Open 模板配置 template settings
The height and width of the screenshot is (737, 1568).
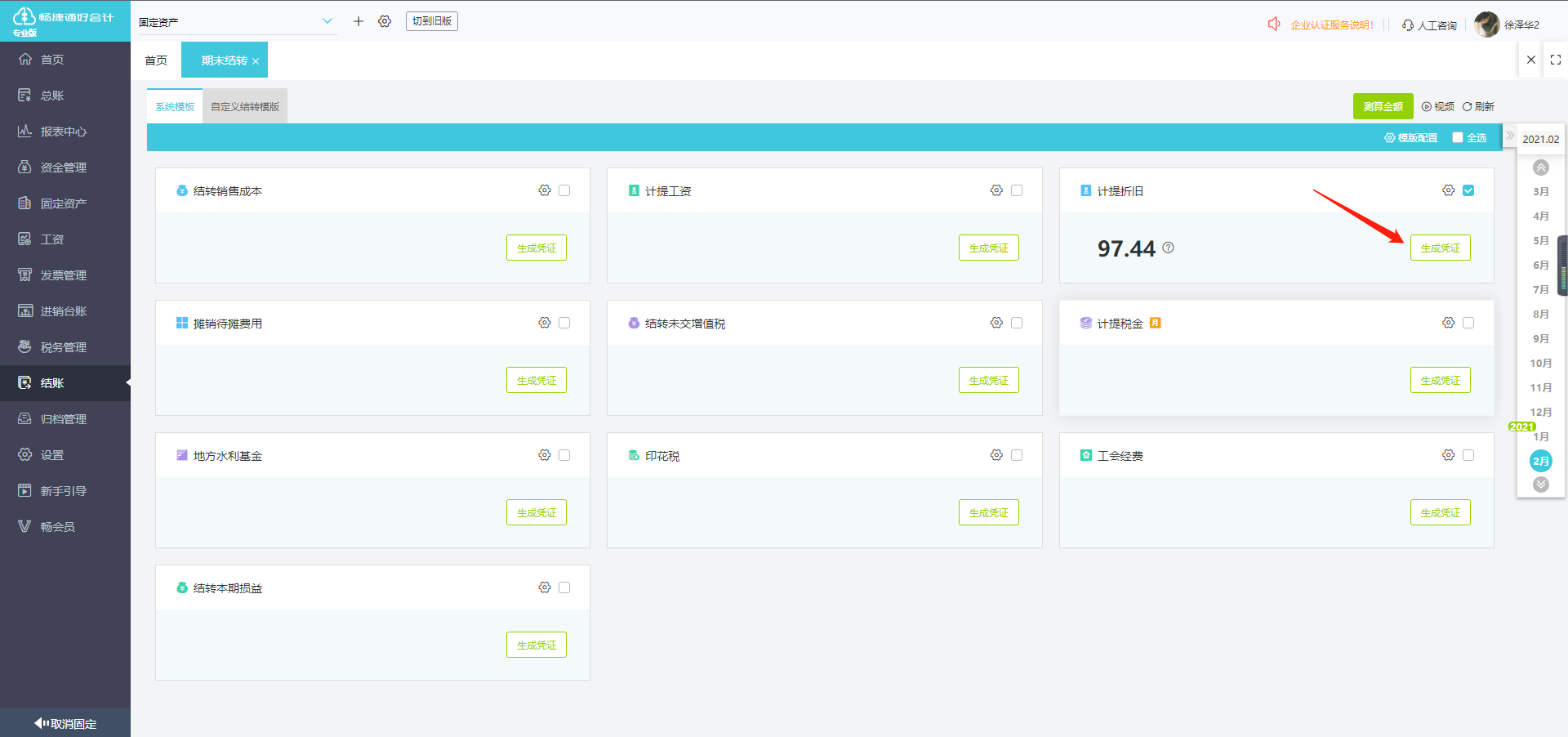click(1410, 138)
